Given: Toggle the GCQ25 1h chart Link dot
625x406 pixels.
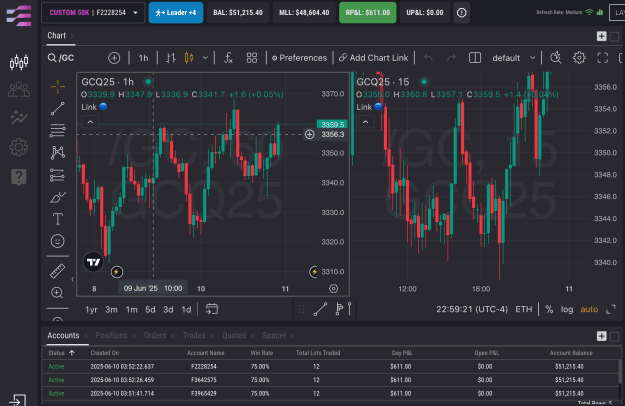Looking at the screenshot, I should [103, 107].
